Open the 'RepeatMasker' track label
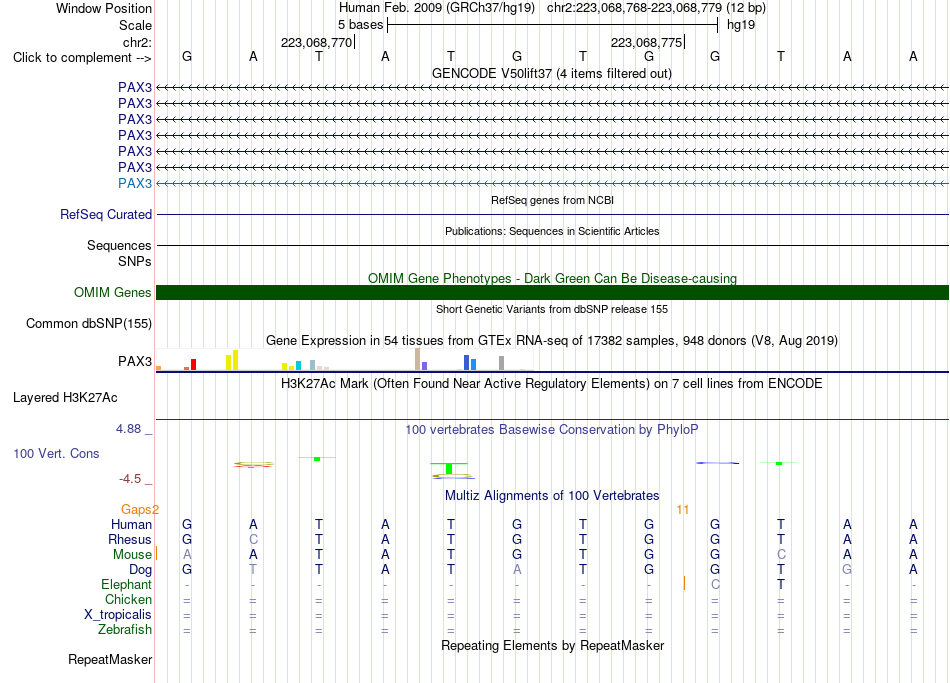 [x=110, y=659]
